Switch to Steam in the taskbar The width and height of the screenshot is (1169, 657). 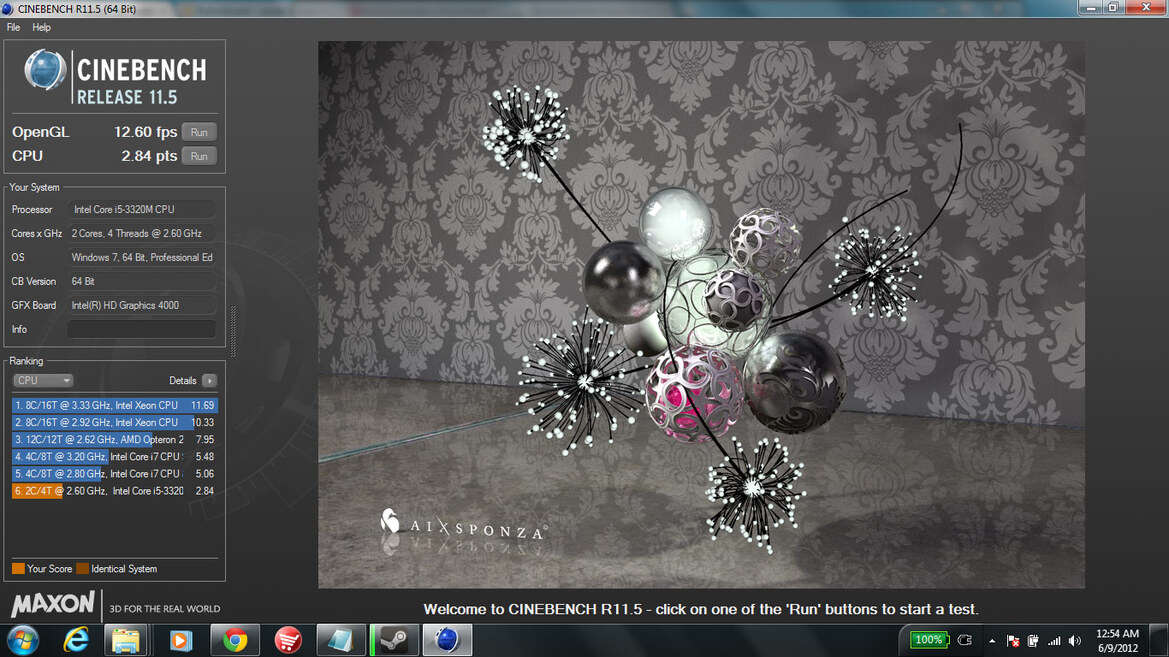[x=394, y=640]
